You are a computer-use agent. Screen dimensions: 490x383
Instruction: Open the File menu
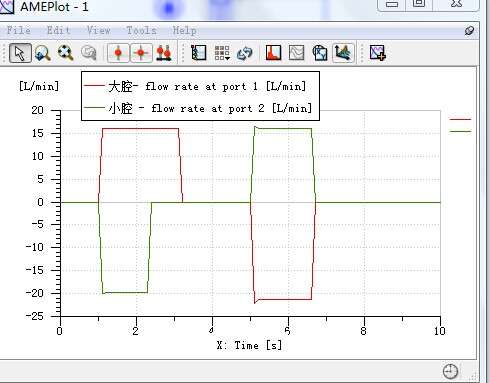click(19, 30)
